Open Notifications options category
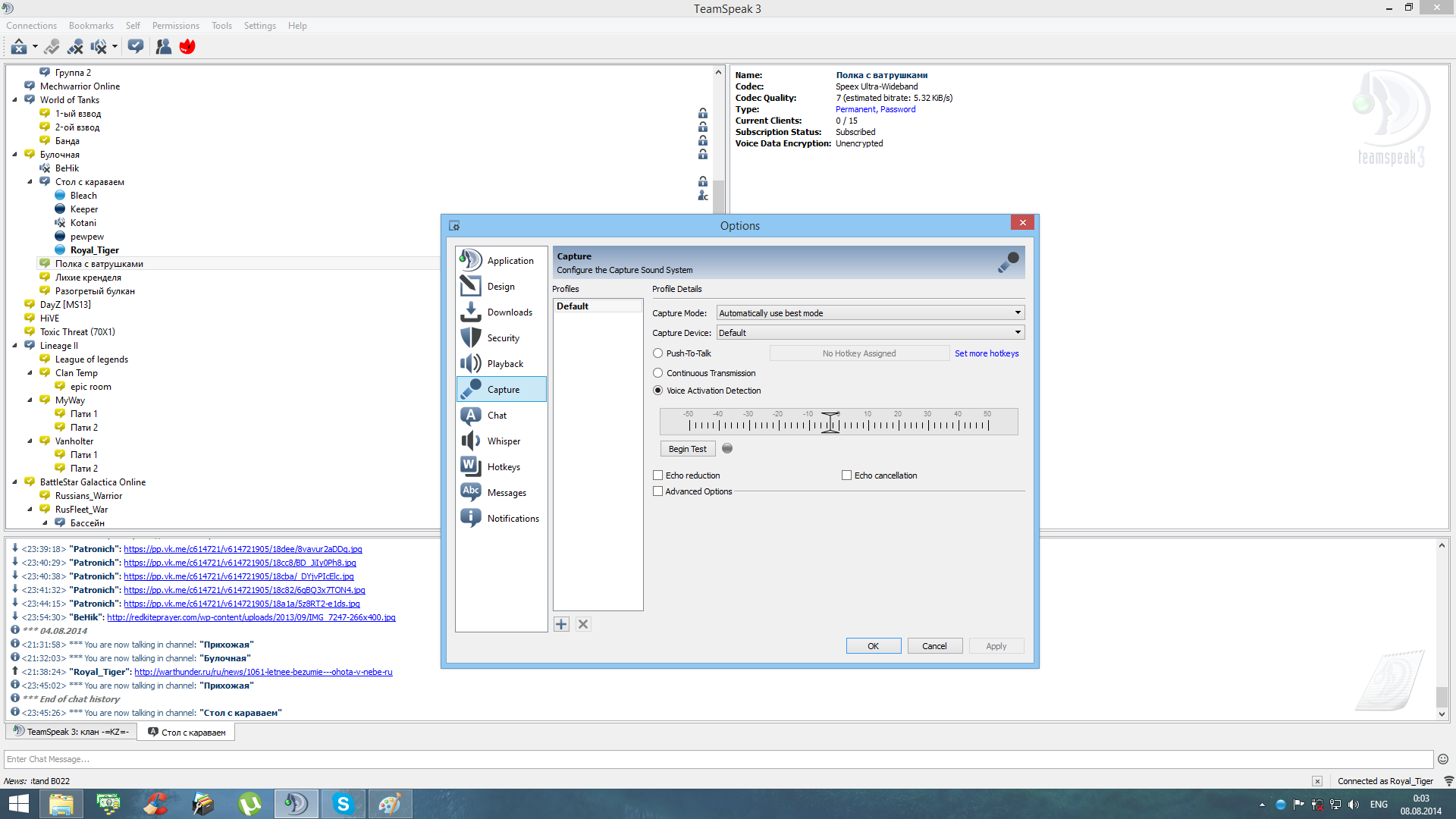The height and width of the screenshot is (819, 1456). click(501, 518)
